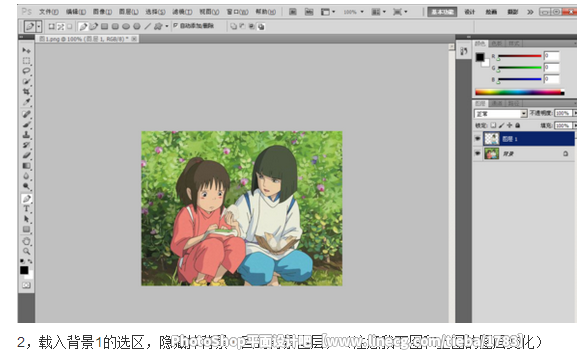Choose the Polygon shape in options bar
579x360 pixels.
point(137,26)
